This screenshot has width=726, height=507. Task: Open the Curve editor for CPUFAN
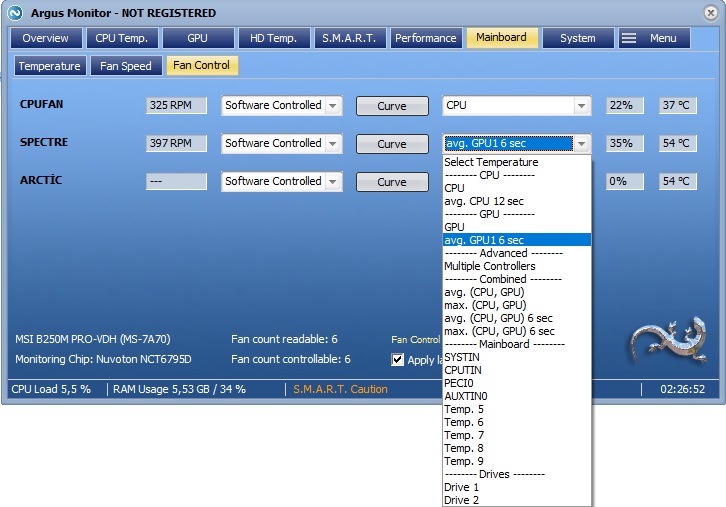pos(392,106)
